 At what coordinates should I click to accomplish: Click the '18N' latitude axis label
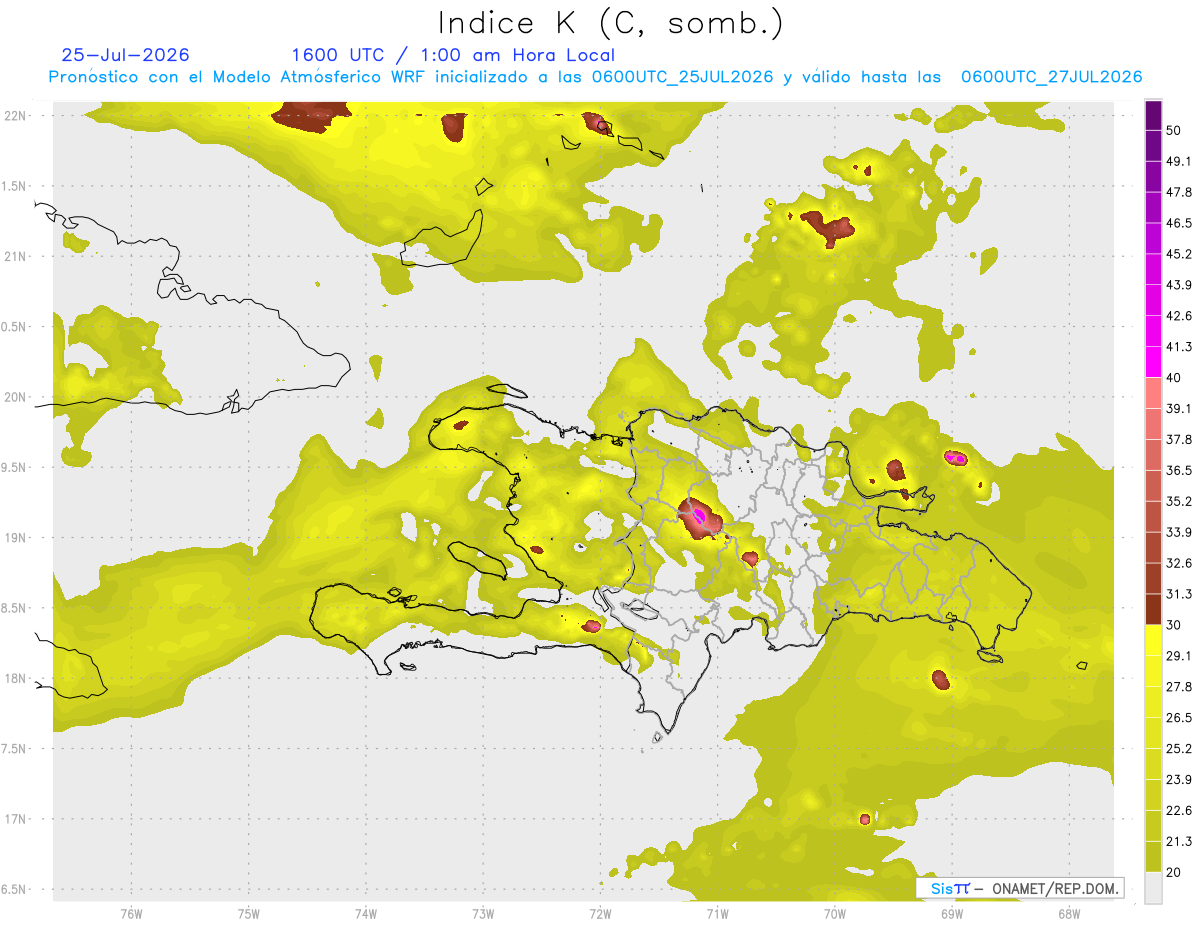15,678
